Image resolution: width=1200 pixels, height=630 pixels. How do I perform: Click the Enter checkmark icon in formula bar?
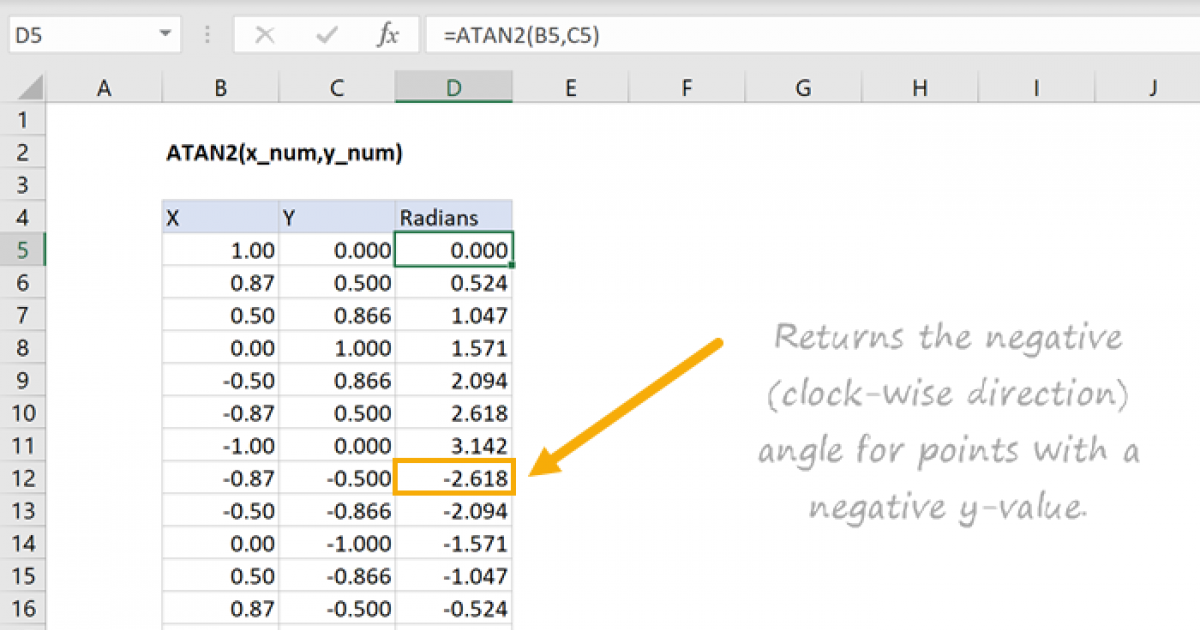point(326,36)
